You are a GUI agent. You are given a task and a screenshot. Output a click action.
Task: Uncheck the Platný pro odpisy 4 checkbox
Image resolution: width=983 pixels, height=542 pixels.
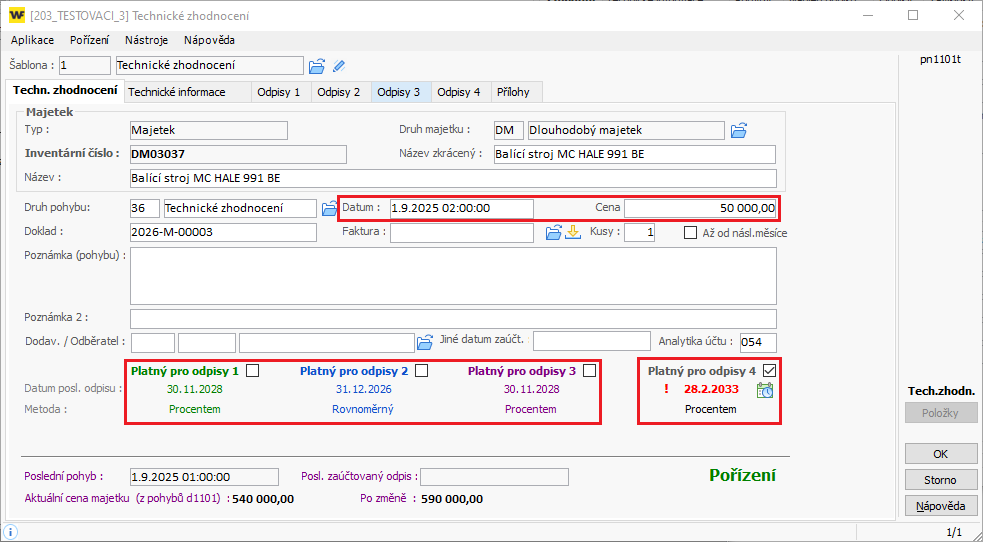point(768,371)
